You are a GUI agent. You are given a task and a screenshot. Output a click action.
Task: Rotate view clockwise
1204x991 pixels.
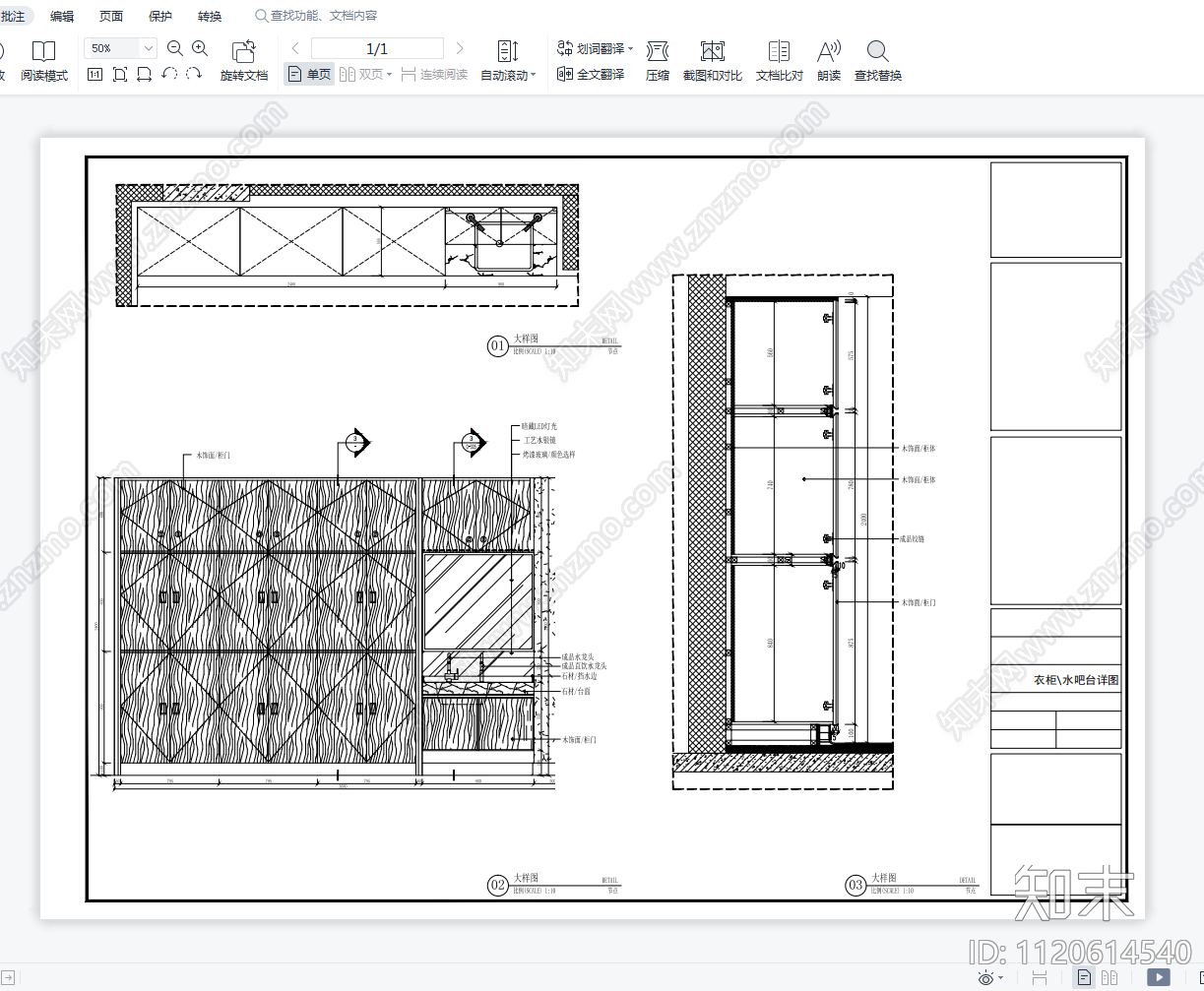[194, 74]
